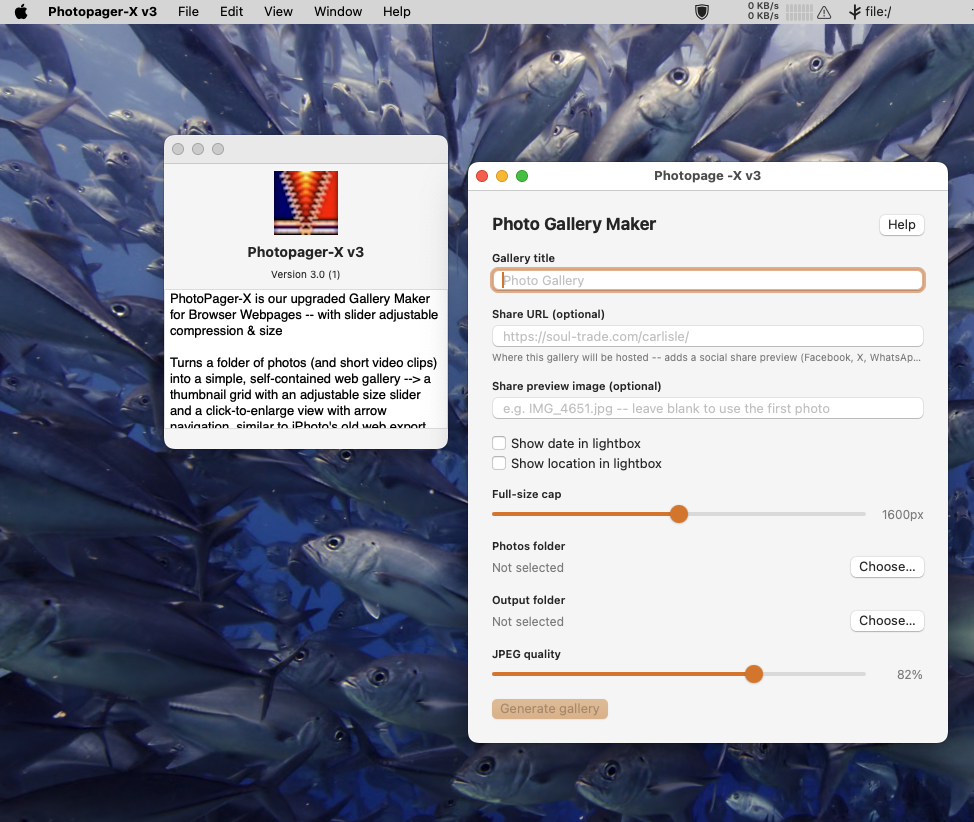Open the File menu
The image size is (974, 822).
(188, 12)
